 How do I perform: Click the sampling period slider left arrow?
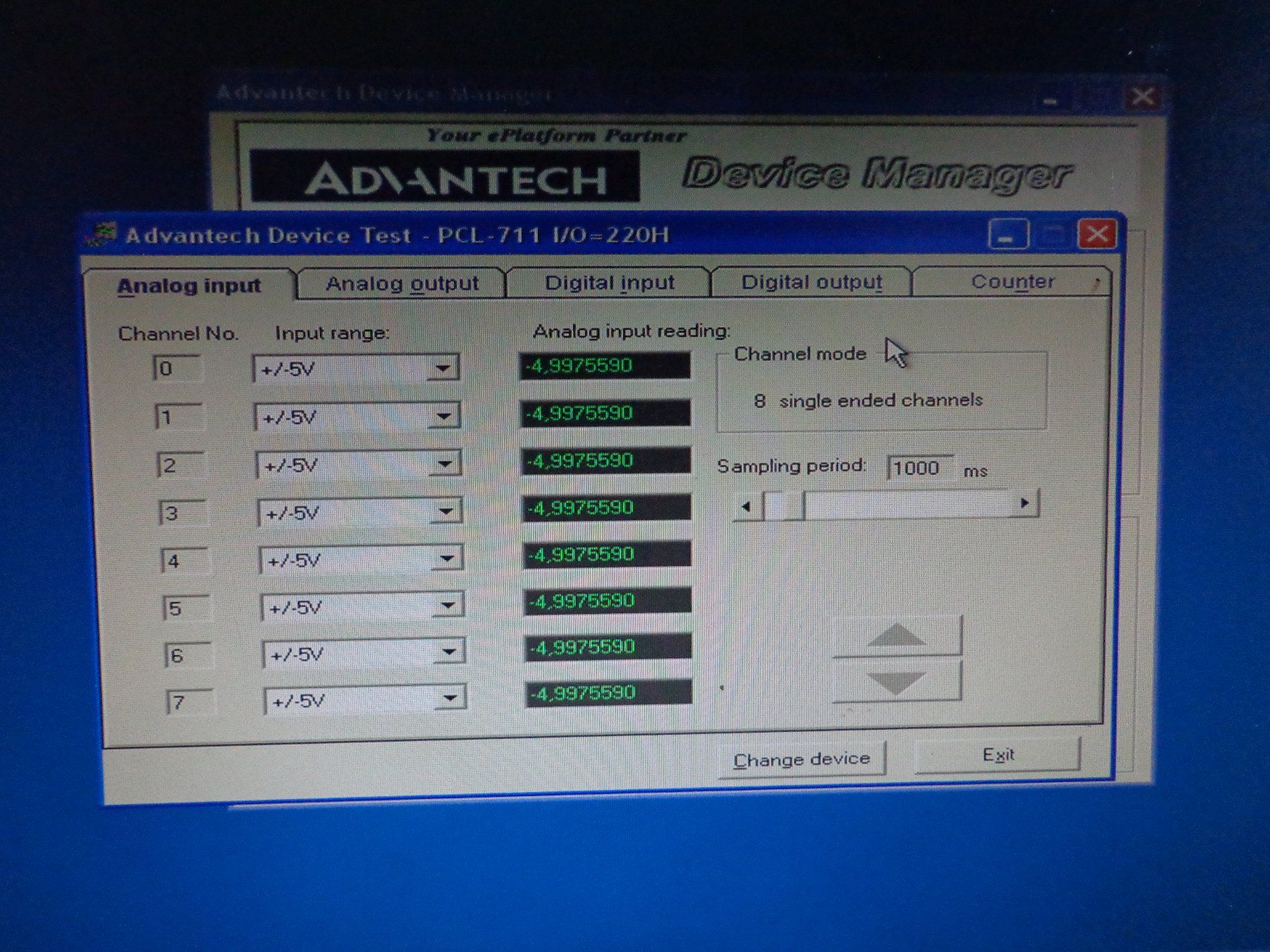(747, 506)
